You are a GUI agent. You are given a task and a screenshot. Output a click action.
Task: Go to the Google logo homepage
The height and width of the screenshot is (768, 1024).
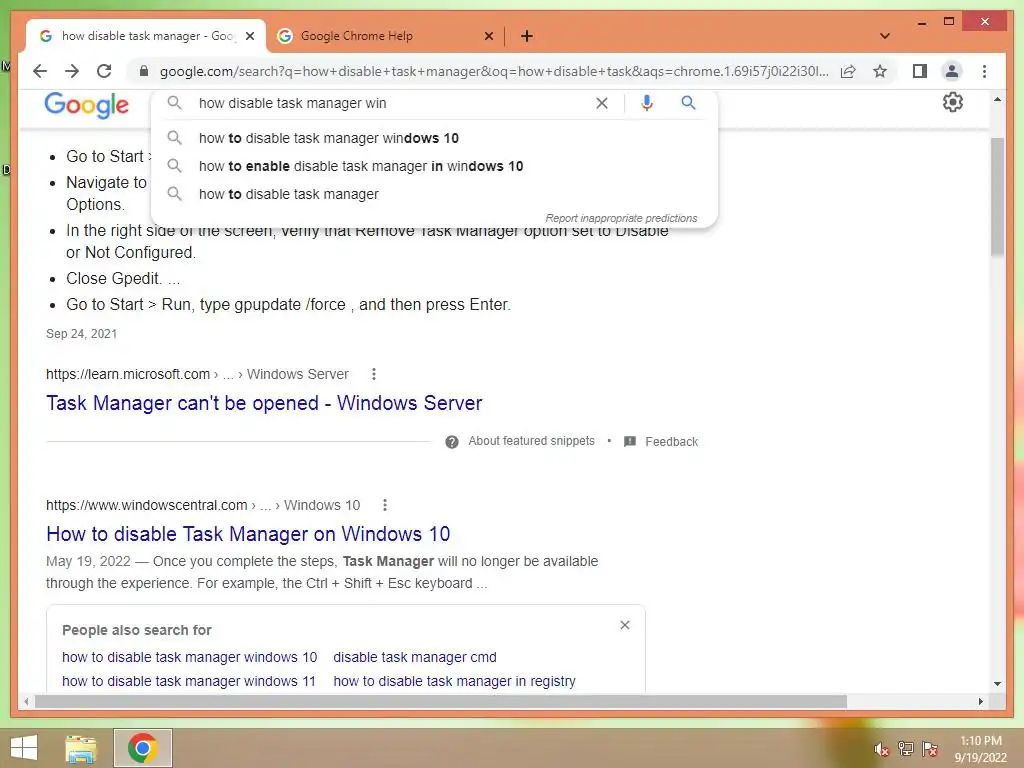click(x=87, y=105)
